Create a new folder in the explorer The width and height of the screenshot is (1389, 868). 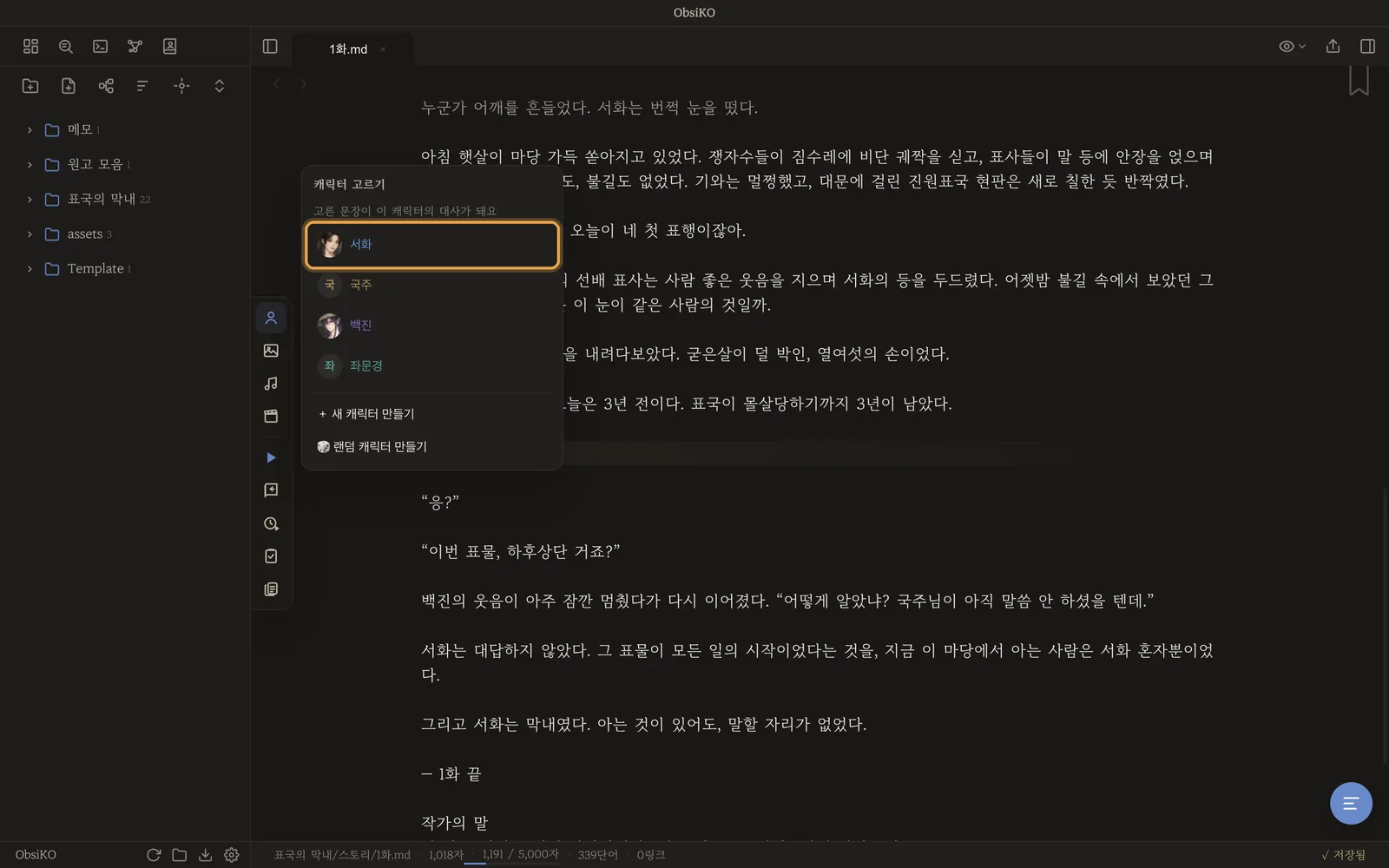pyautogui.click(x=30, y=85)
